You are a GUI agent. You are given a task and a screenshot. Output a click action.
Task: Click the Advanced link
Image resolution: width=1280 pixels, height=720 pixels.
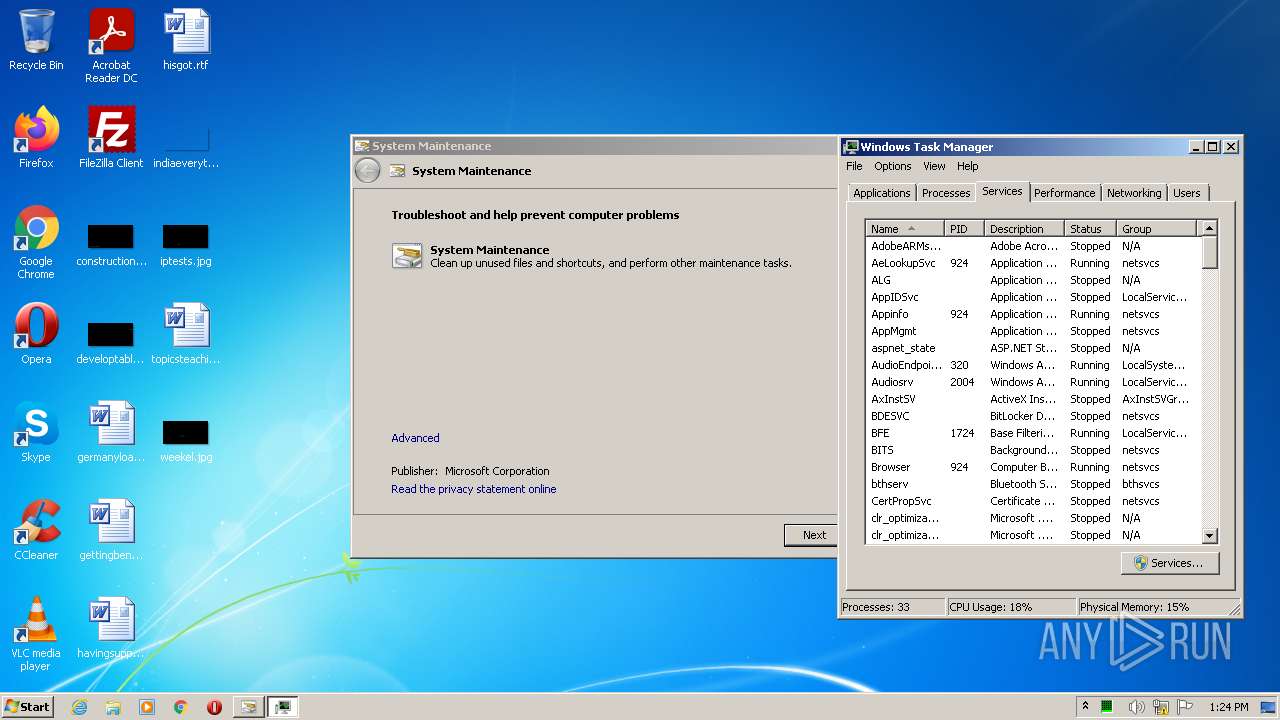pos(415,438)
